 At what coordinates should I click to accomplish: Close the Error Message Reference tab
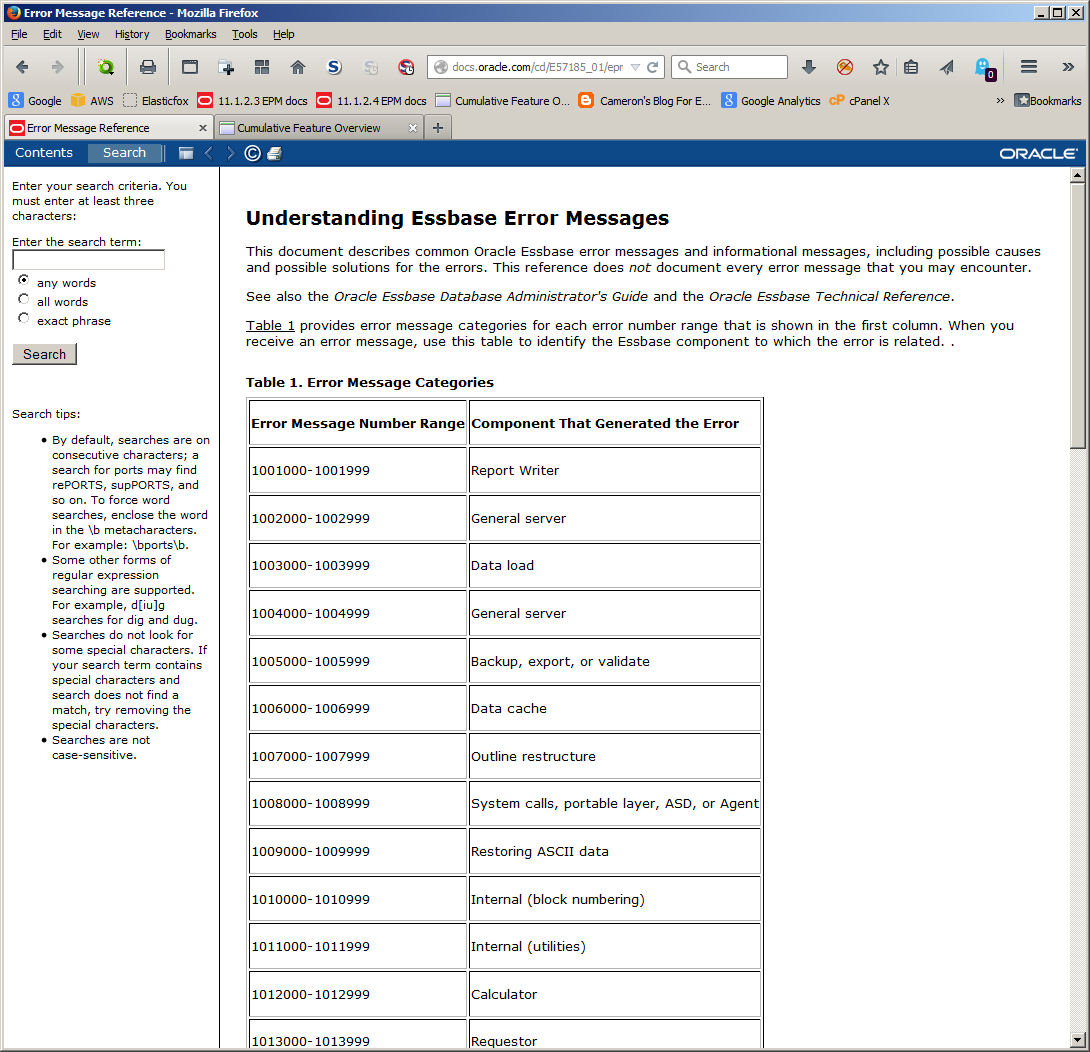point(203,128)
